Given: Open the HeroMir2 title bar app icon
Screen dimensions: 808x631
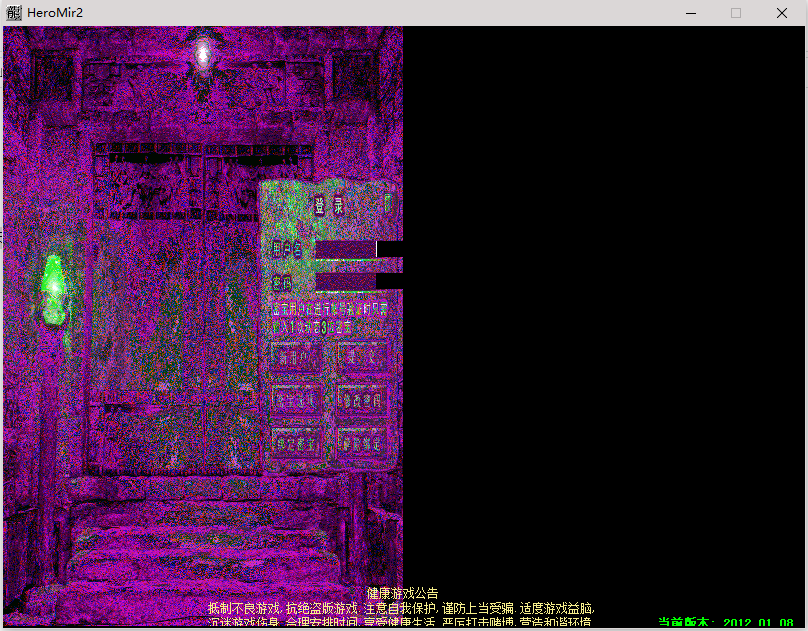Looking at the screenshot, I should pyautogui.click(x=13, y=13).
